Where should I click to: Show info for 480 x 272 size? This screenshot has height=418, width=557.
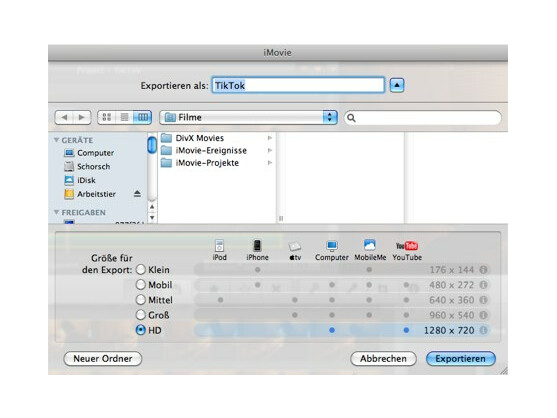(x=483, y=285)
